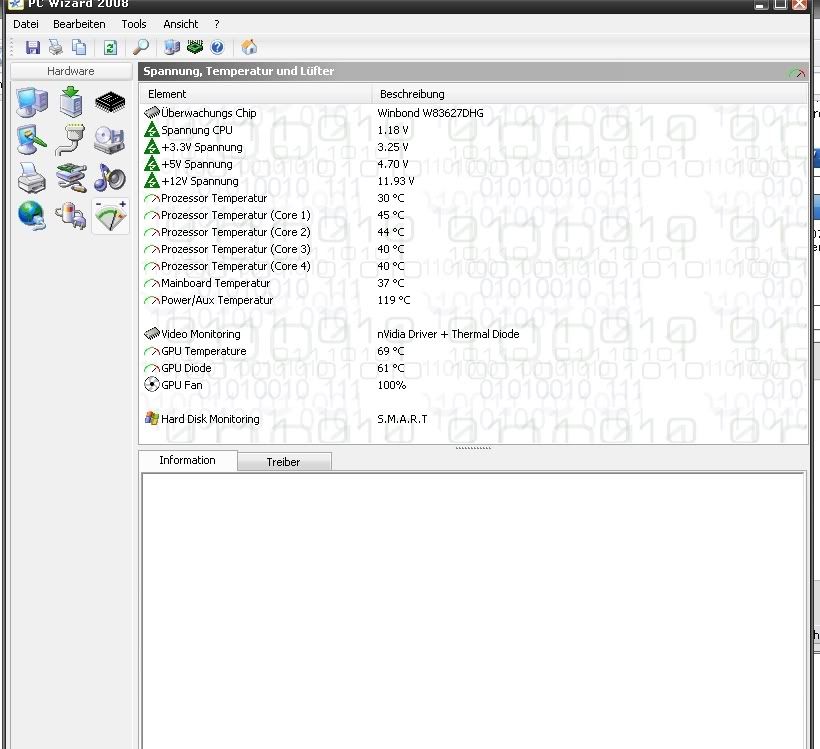Select the Spannung CPU row
The width and height of the screenshot is (820, 749).
(x=473, y=130)
